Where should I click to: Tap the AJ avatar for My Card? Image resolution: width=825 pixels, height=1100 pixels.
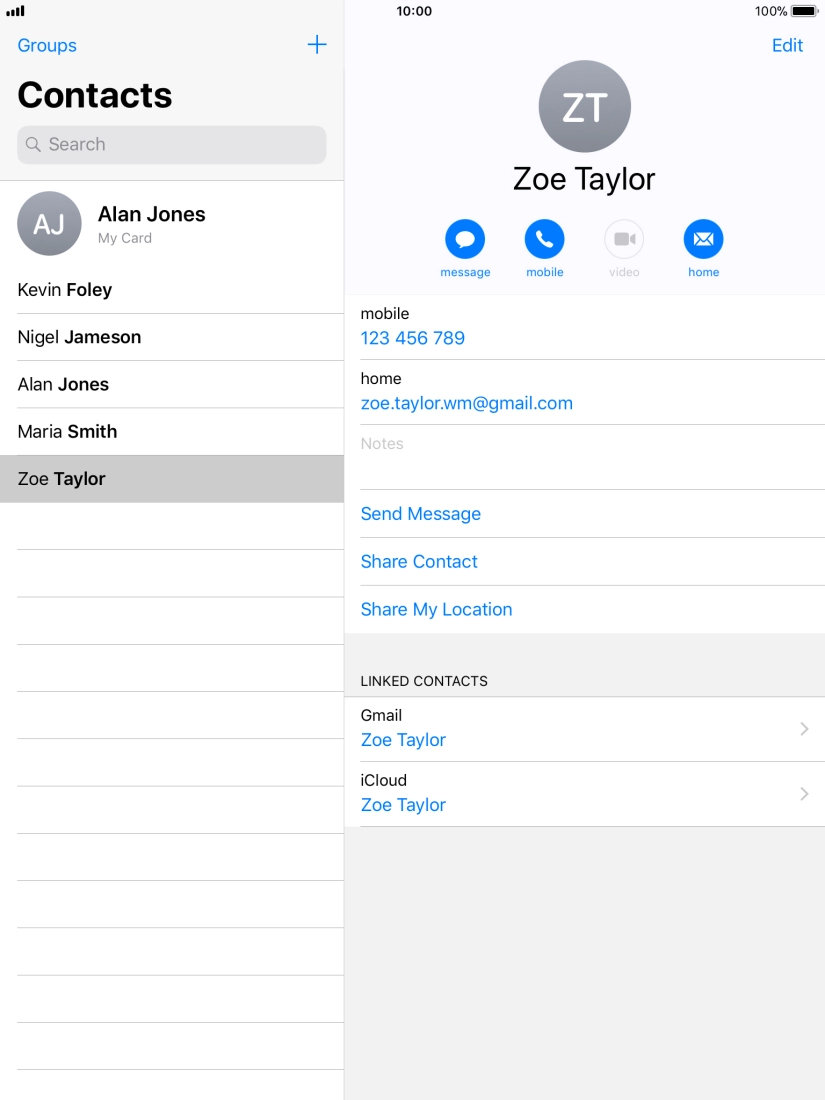(49, 224)
